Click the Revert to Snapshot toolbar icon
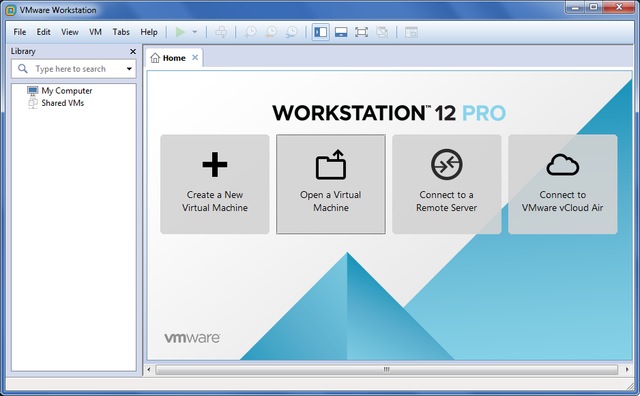The height and width of the screenshot is (396, 640). point(271,32)
